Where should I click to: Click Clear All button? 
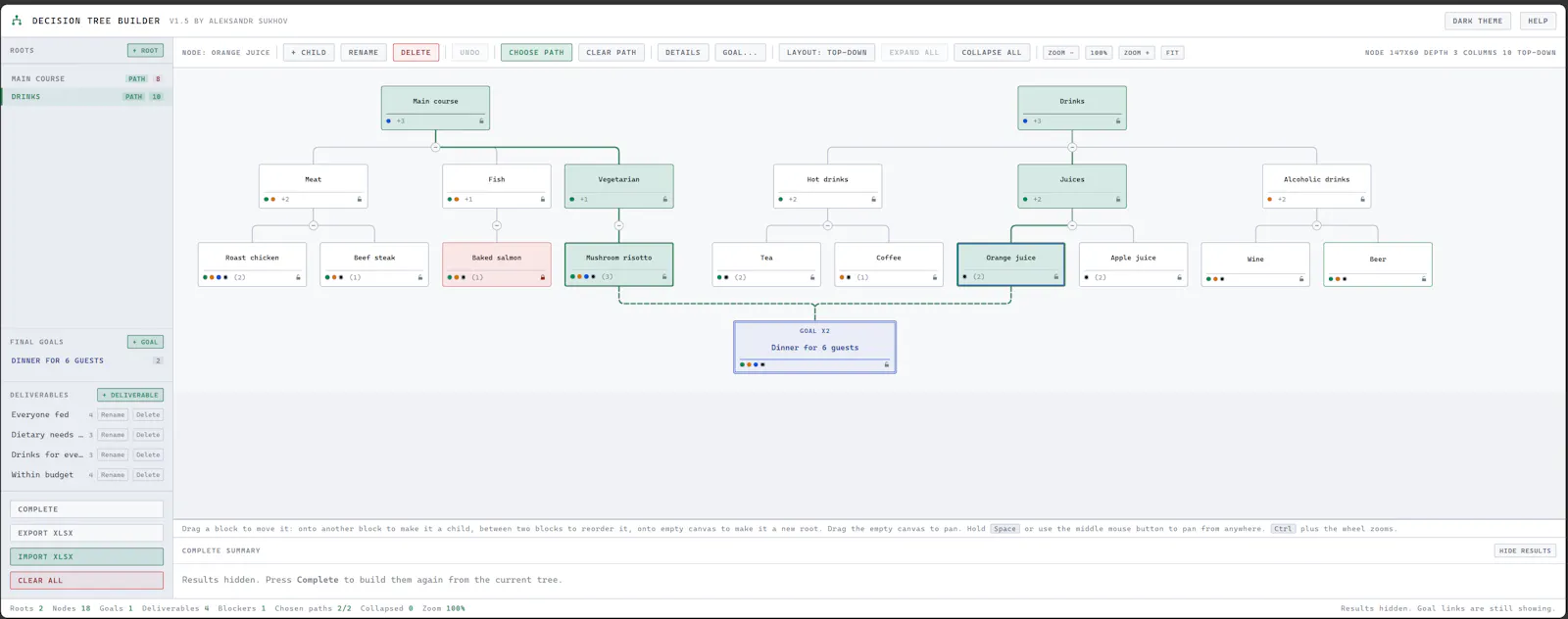tap(86, 580)
